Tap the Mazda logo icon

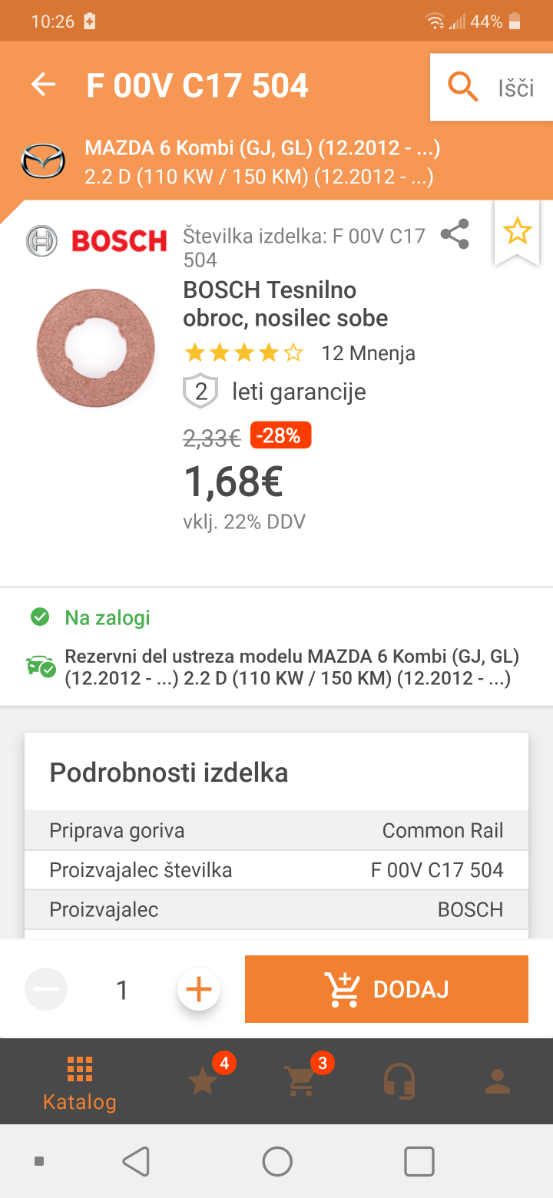tap(43, 161)
